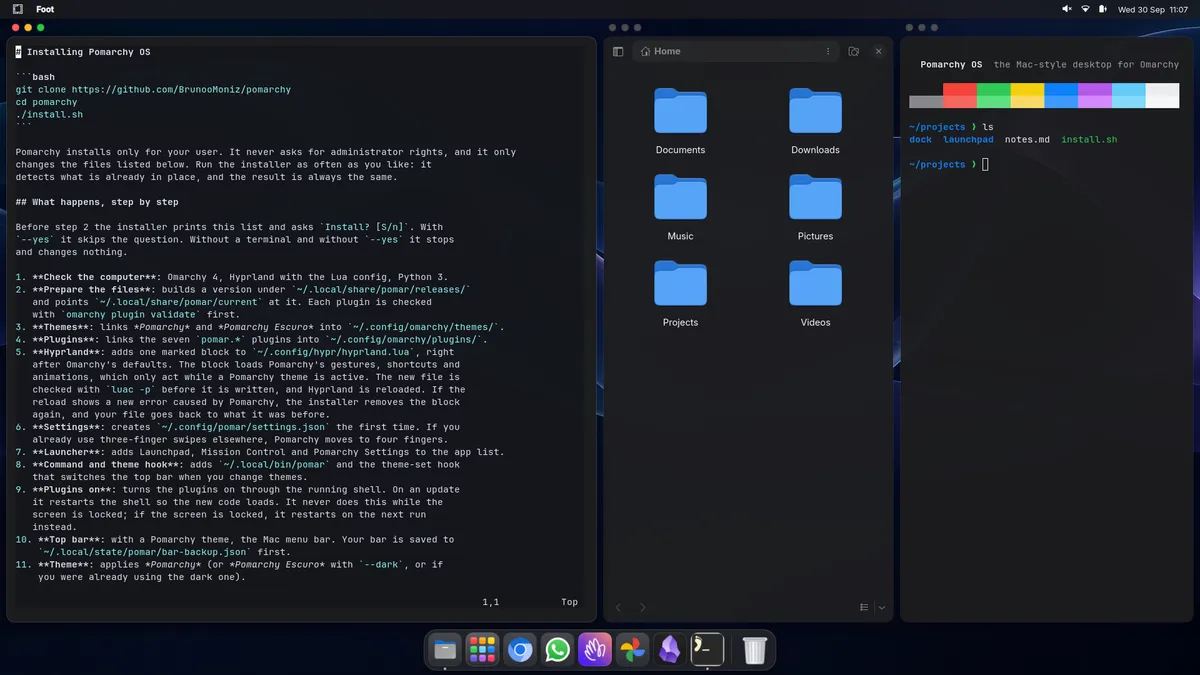Go forward in the Files window

click(642, 607)
